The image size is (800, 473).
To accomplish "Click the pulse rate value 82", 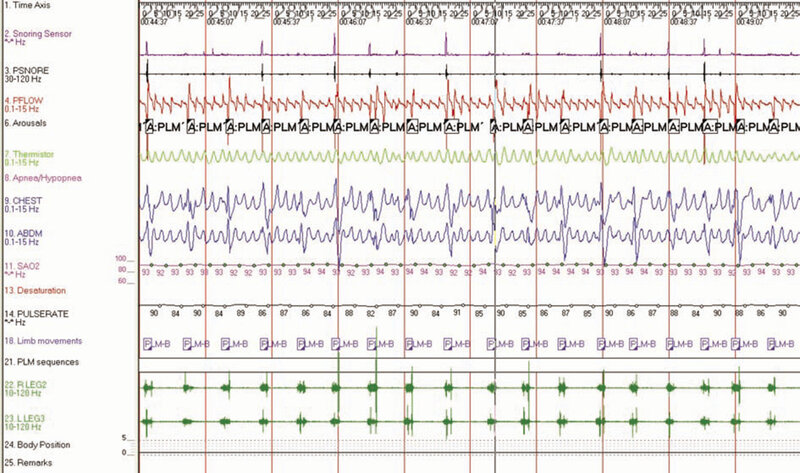I will coord(370,313).
